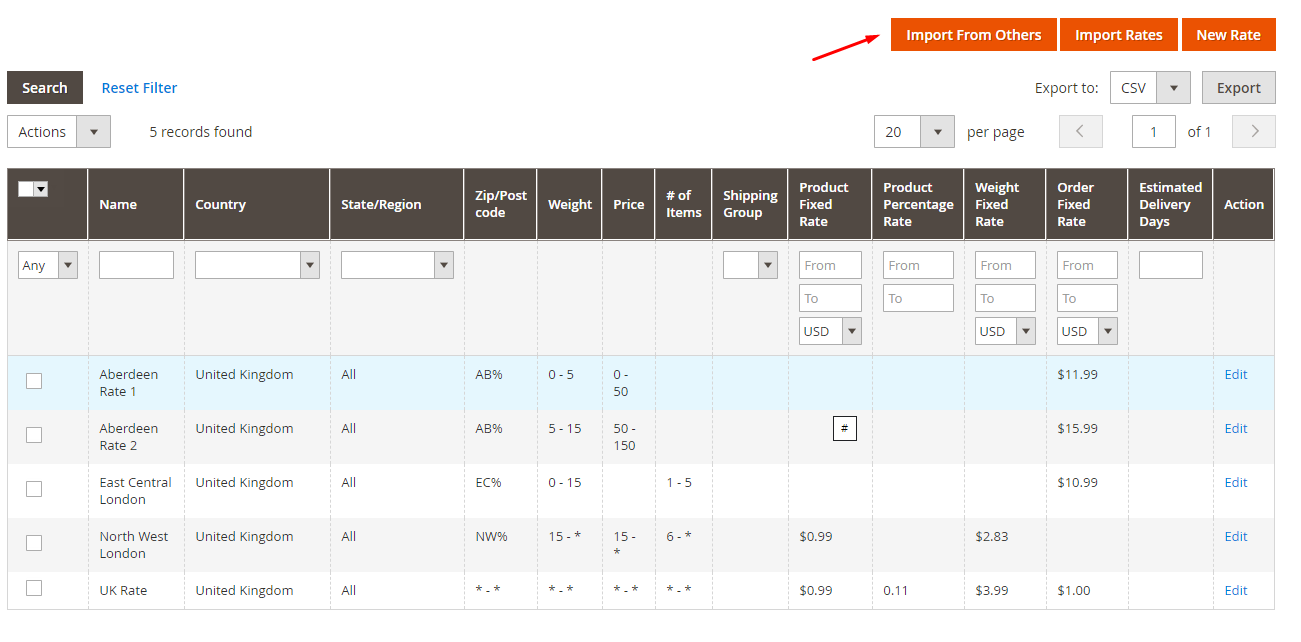The image size is (1301, 642).
Task: Expand the Country filter dropdown
Action: 257,265
